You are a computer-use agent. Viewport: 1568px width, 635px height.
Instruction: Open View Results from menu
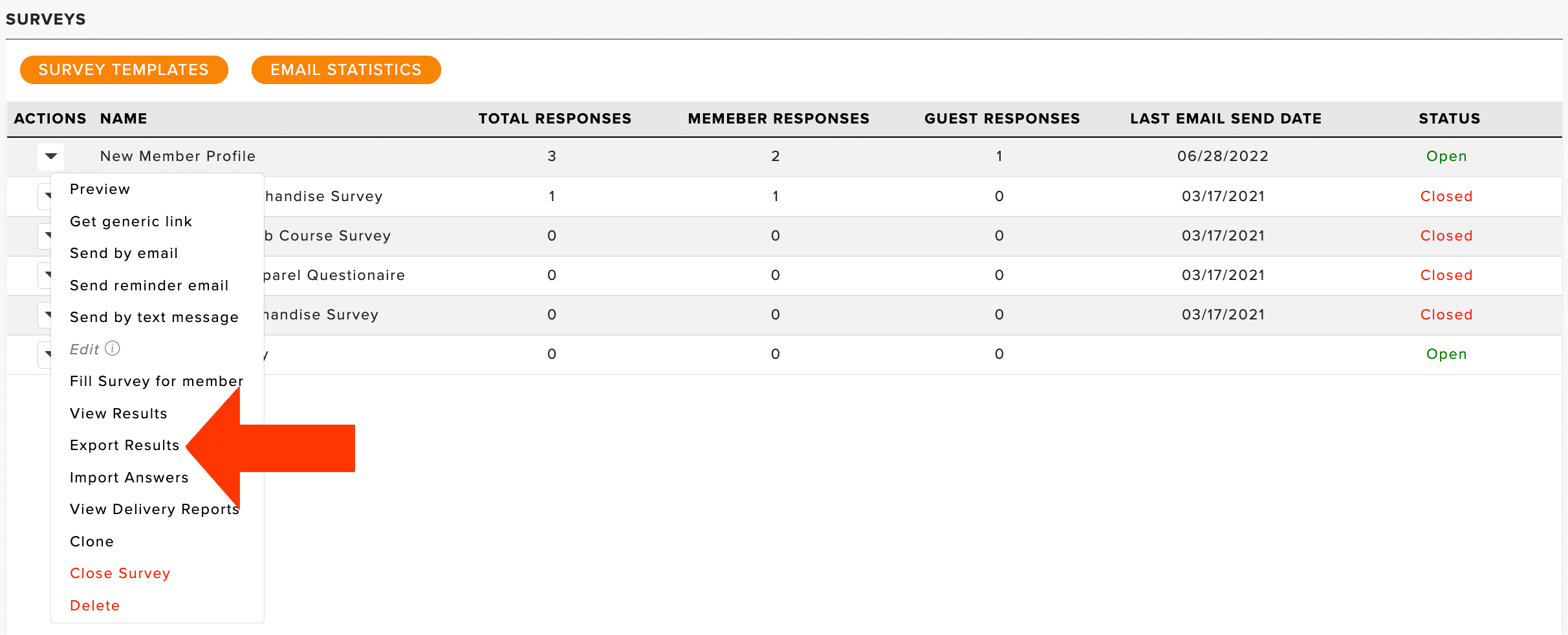click(x=118, y=414)
